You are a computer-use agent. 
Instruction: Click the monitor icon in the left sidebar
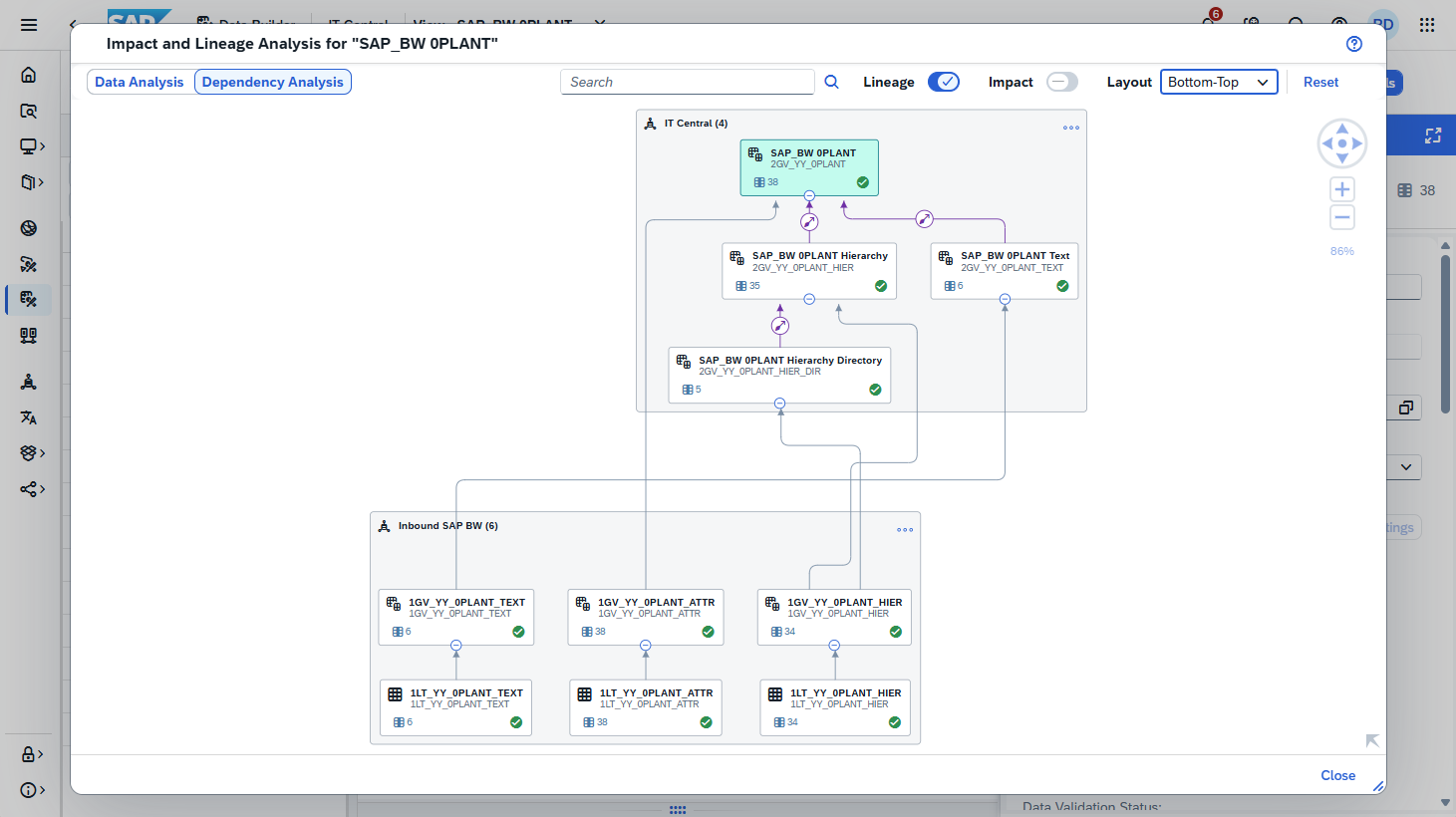(29, 146)
